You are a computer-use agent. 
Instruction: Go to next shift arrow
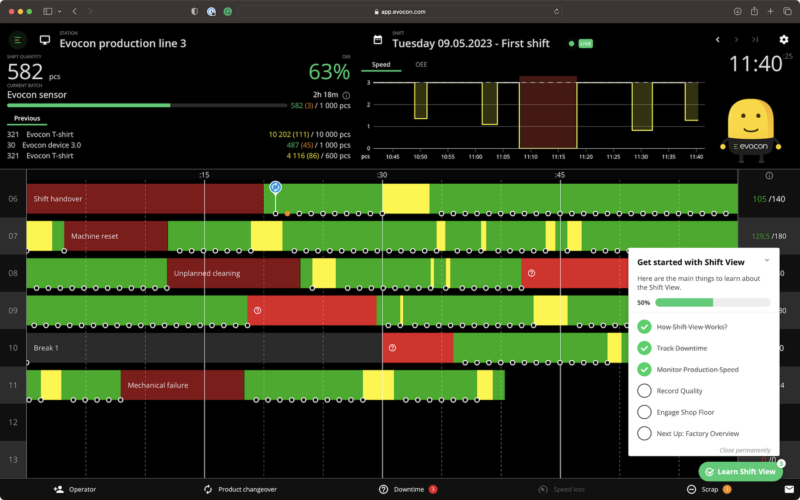click(736, 40)
